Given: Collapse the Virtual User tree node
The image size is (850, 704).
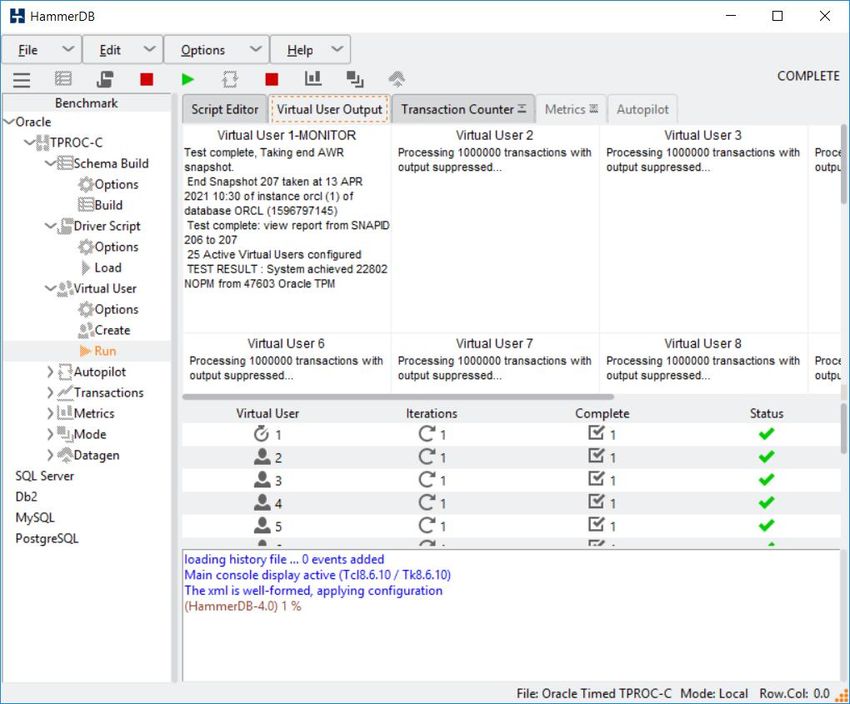Looking at the screenshot, I should pos(50,288).
